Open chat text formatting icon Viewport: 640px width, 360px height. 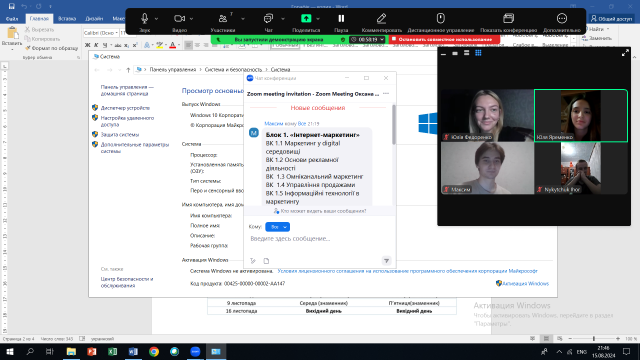pos(253,261)
